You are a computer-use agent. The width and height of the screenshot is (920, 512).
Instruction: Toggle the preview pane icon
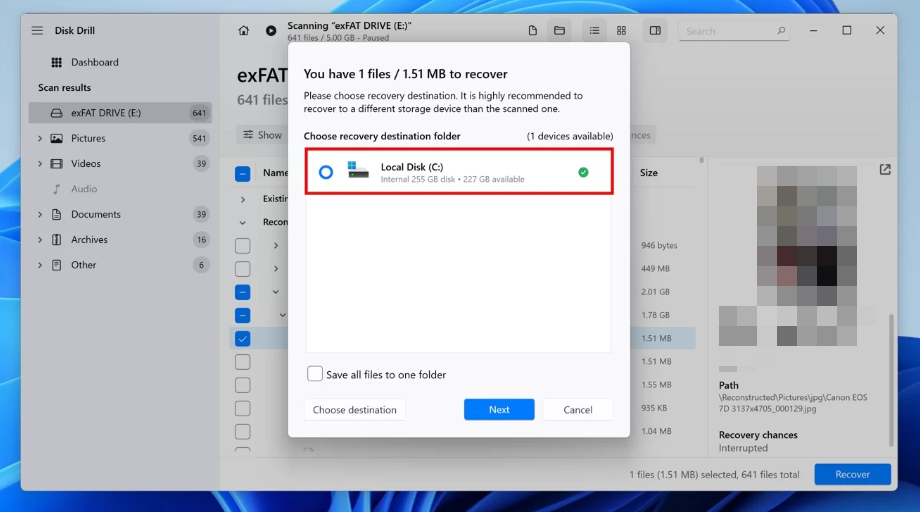point(655,30)
